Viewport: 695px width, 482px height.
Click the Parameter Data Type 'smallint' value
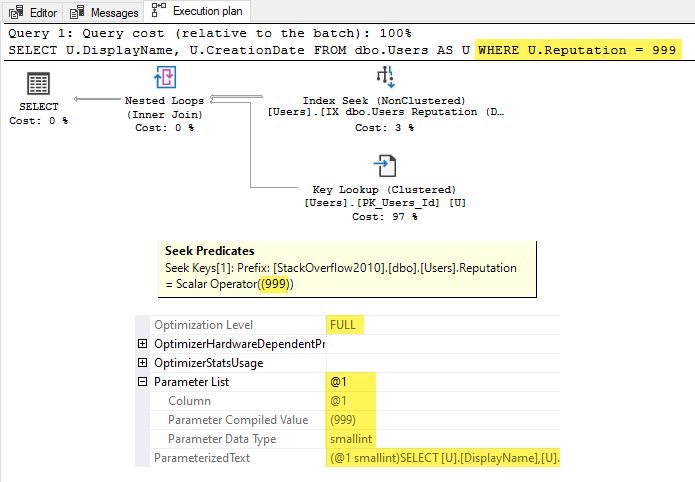351,439
